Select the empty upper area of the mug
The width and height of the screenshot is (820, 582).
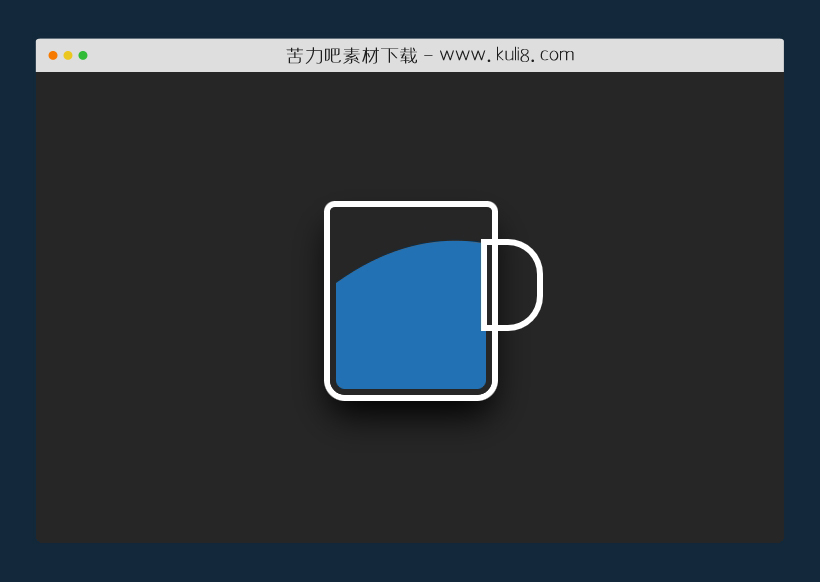(x=380, y=222)
